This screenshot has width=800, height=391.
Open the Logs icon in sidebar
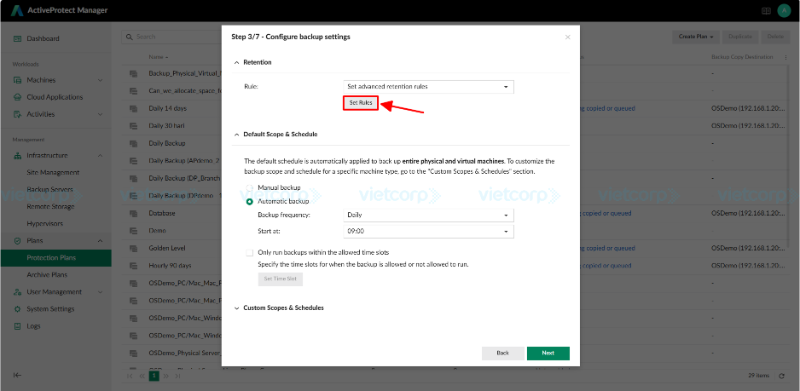[x=17, y=326]
